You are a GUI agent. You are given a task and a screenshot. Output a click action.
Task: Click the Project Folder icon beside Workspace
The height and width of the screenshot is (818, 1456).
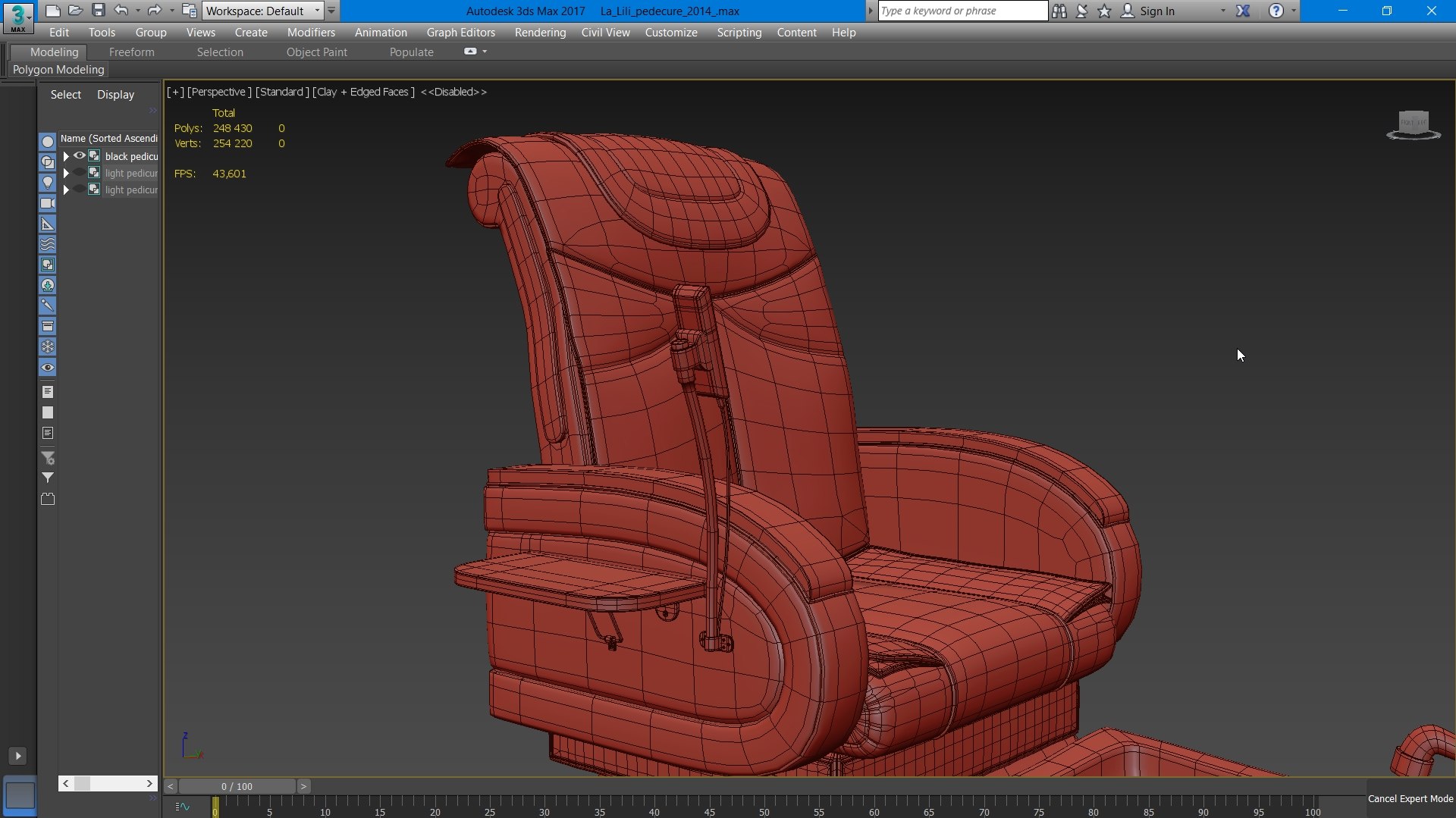[190, 11]
